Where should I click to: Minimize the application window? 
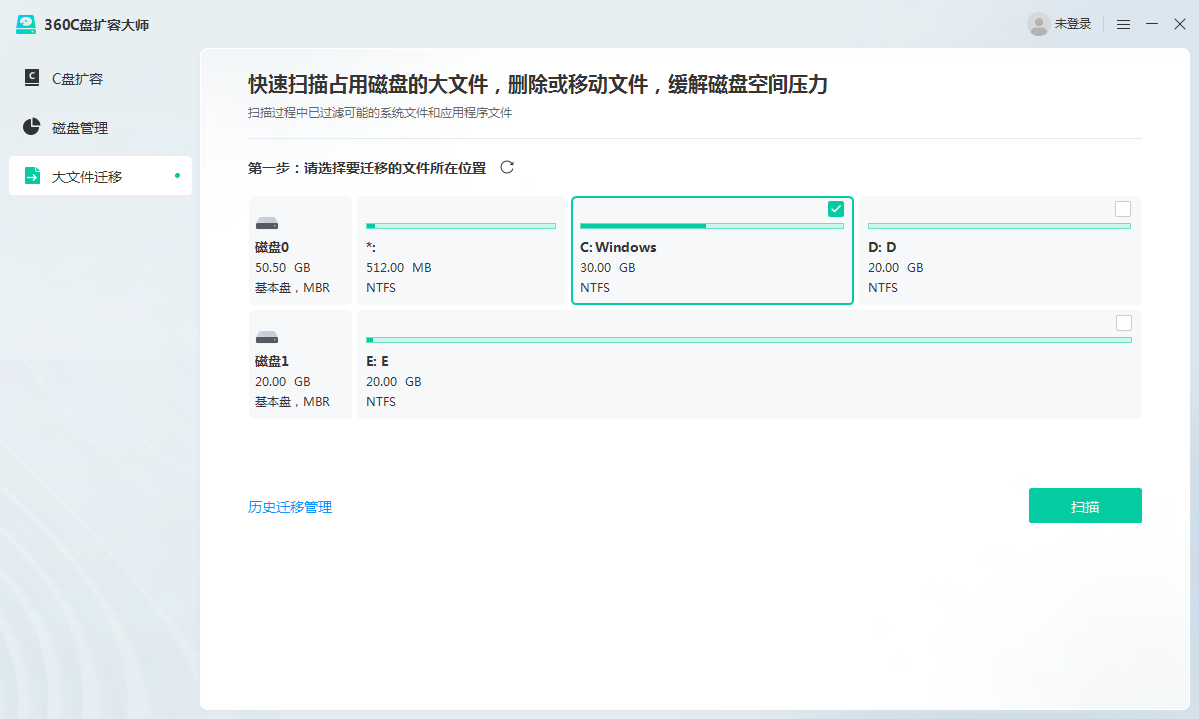click(1152, 24)
